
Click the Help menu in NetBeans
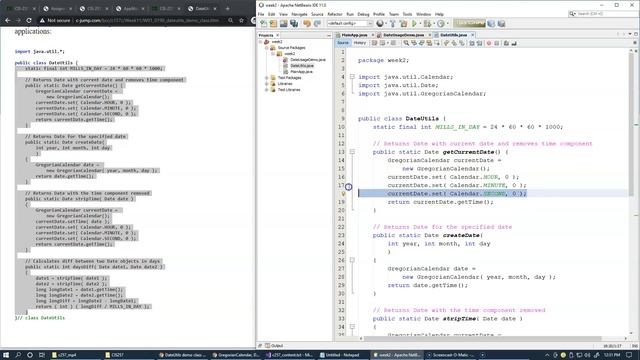point(439,14)
